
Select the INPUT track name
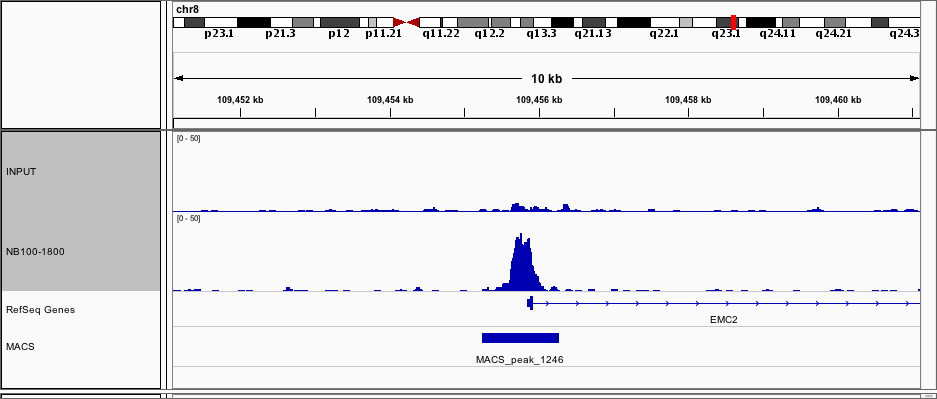[21, 172]
